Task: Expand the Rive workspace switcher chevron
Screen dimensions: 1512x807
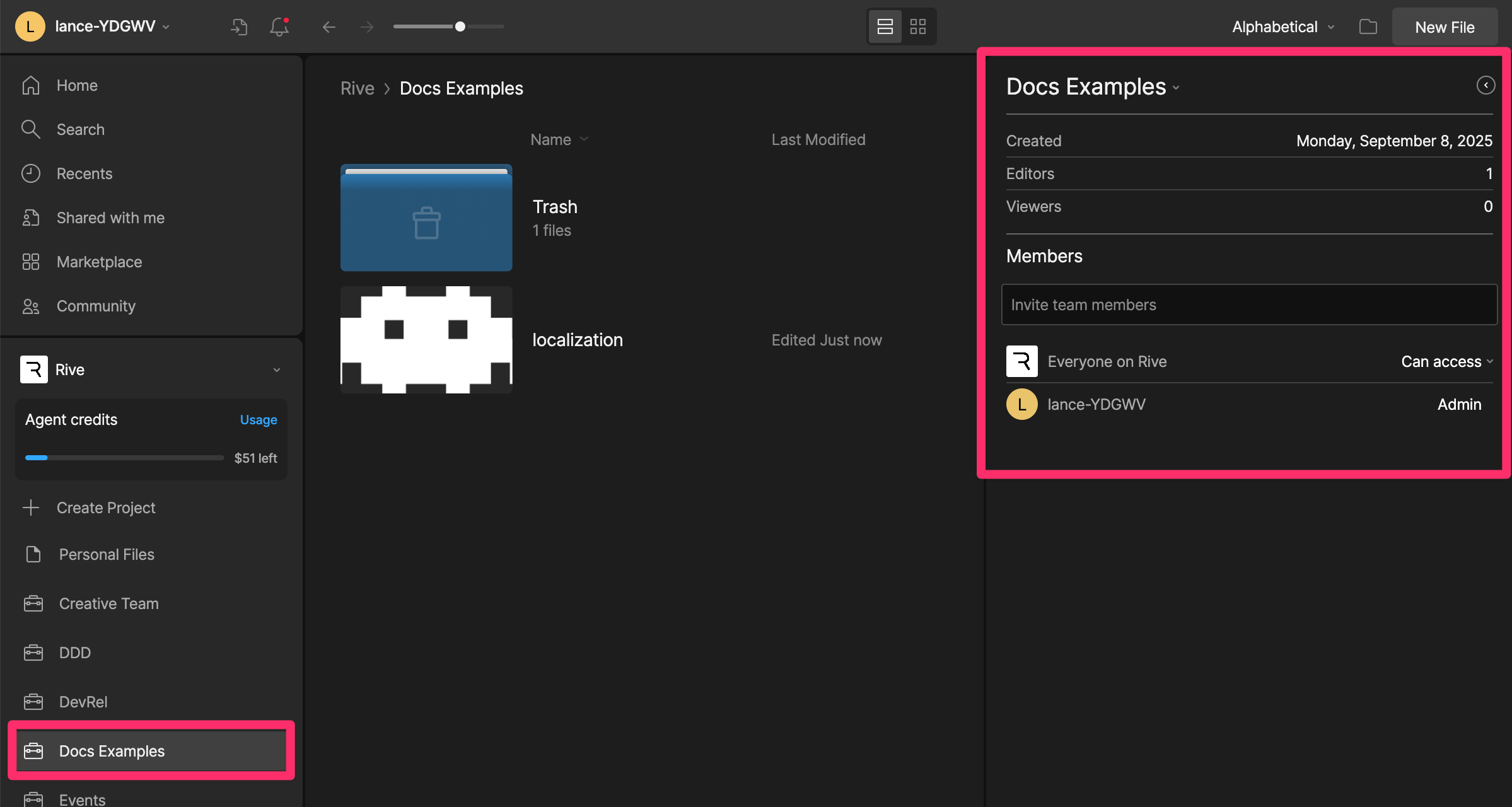Action: point(277,370)
